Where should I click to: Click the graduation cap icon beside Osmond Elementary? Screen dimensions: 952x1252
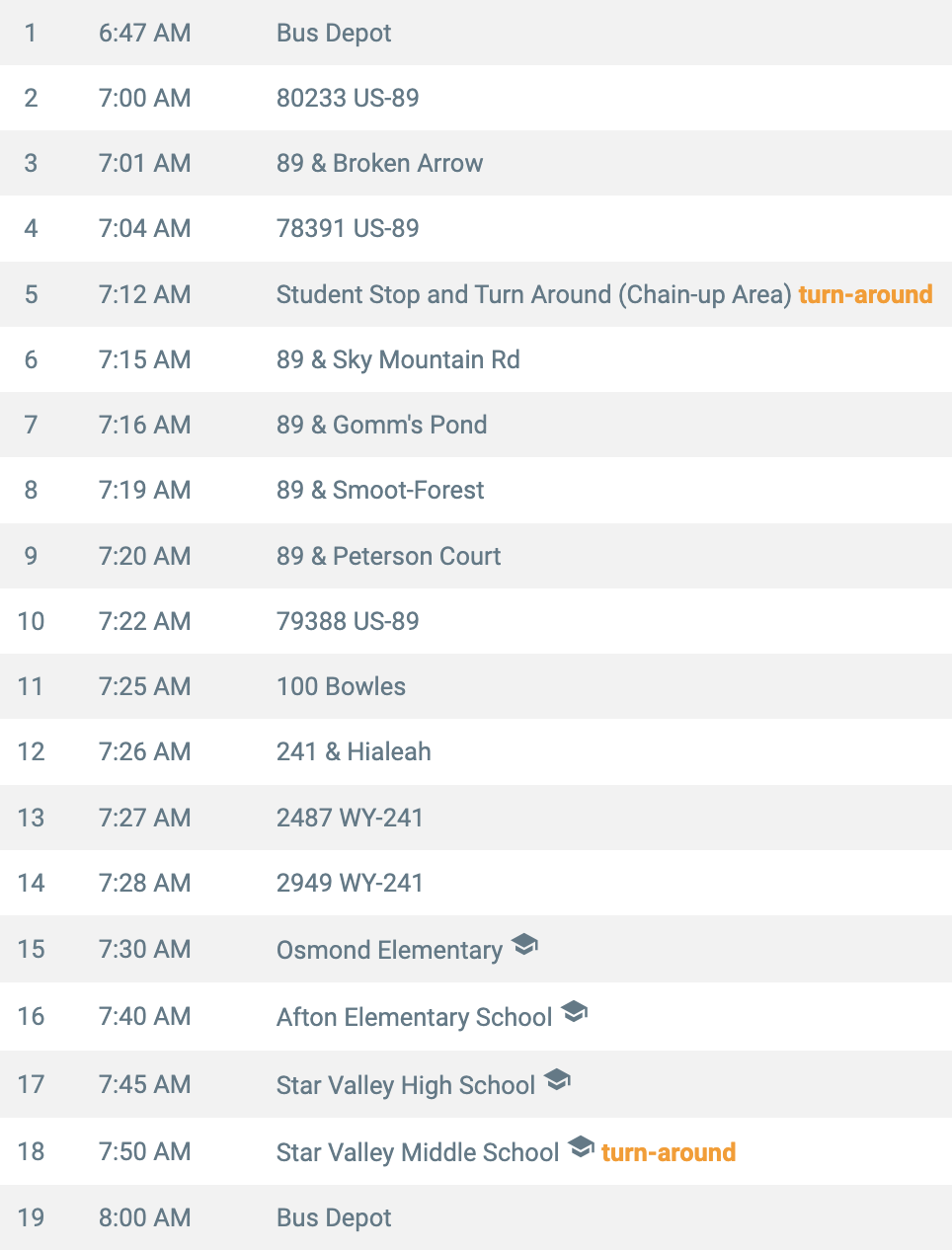524,945
